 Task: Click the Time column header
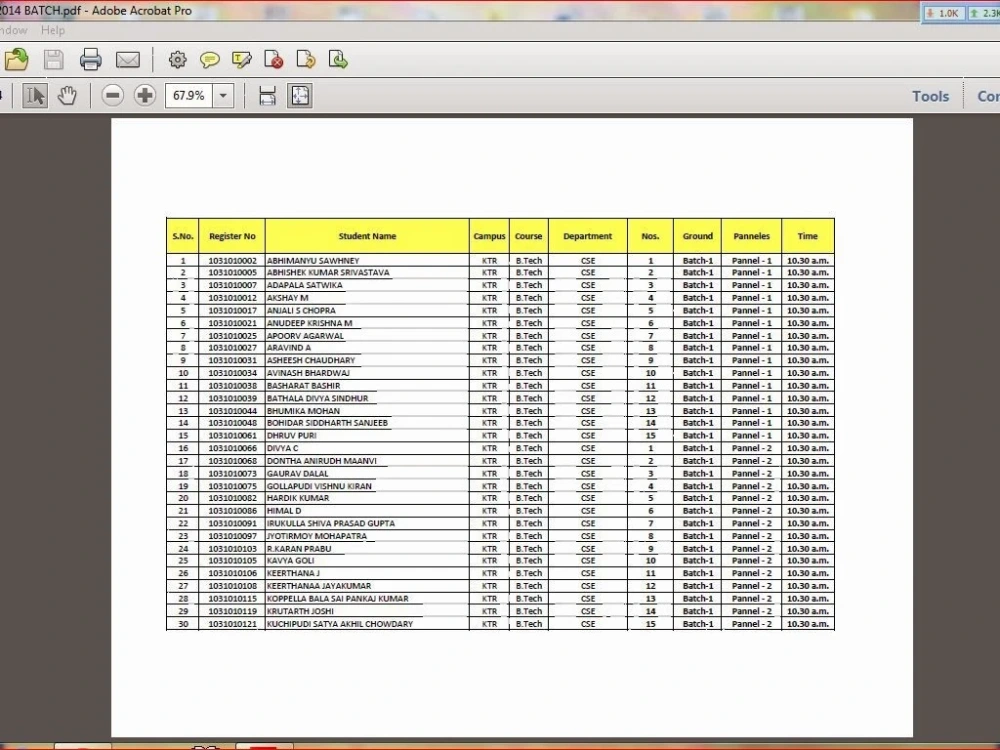click(x=807, y=236)
